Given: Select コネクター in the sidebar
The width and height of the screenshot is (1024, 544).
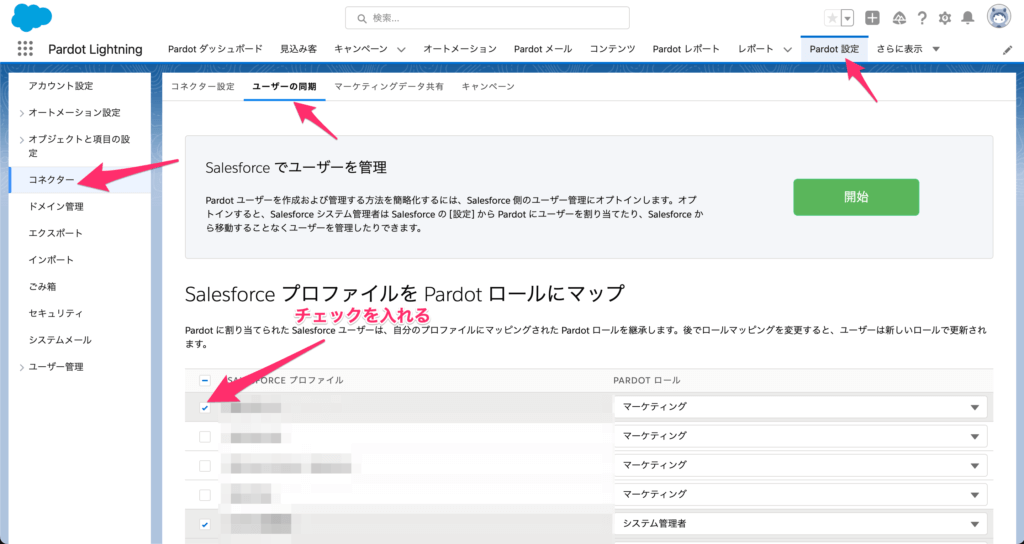Looking at the screenshot, I should 52,180.
